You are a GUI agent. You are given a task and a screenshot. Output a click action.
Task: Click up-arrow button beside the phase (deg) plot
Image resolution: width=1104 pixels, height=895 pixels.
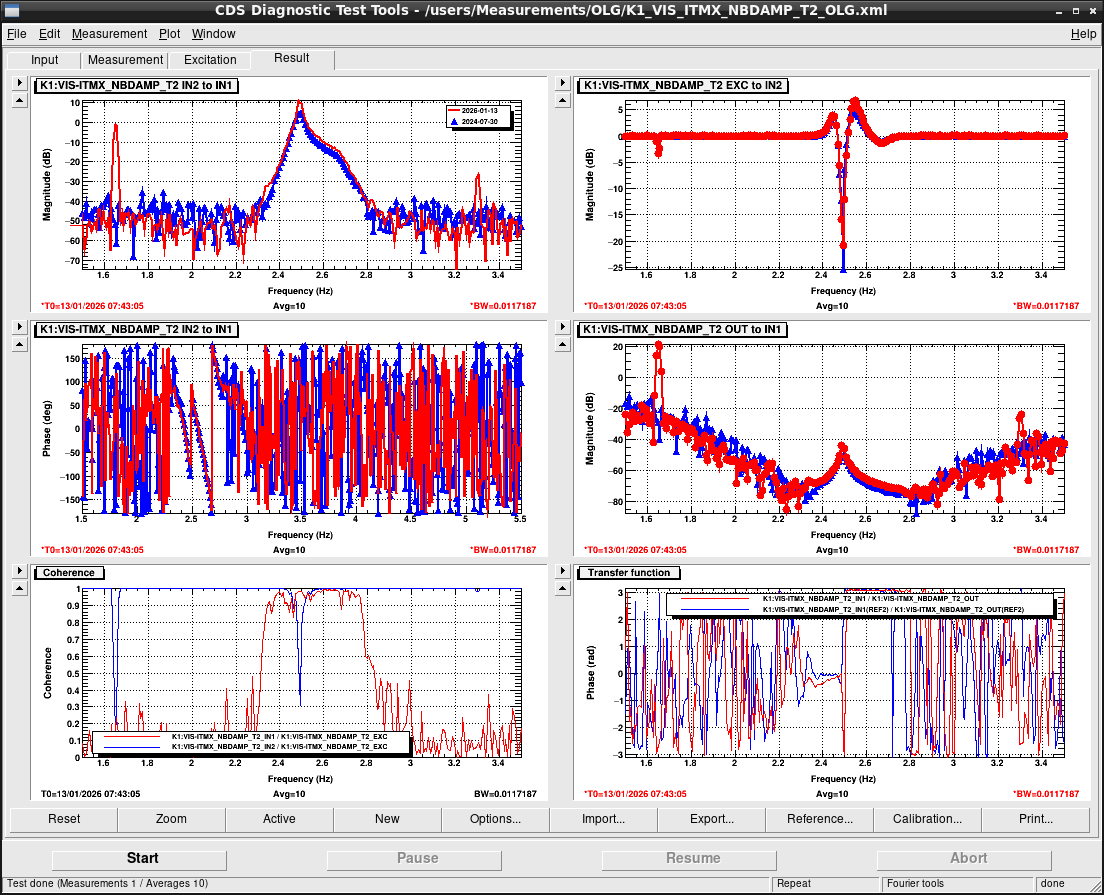[x=19, y=344]
